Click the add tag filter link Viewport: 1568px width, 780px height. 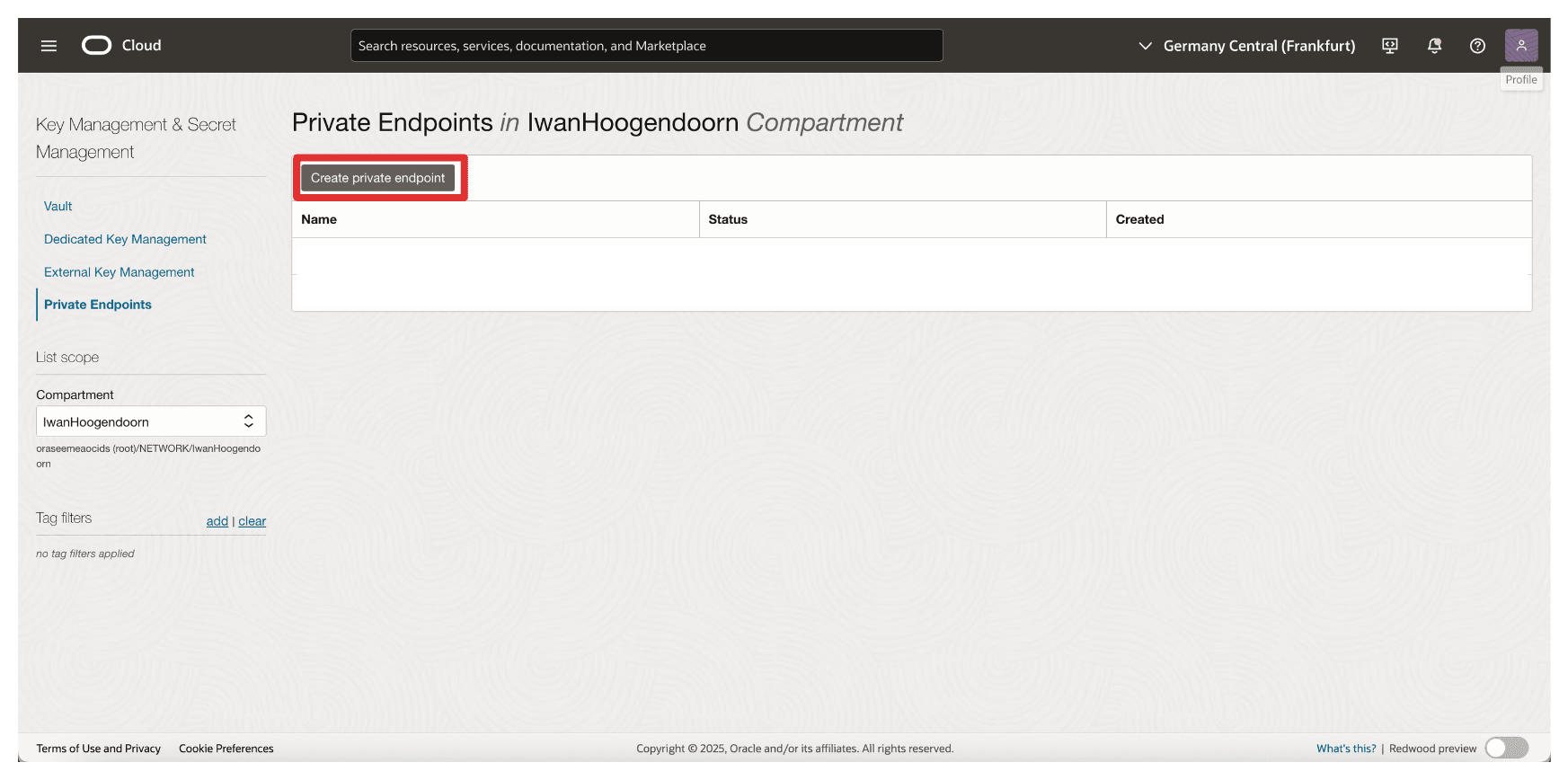[x=217, y=521]
